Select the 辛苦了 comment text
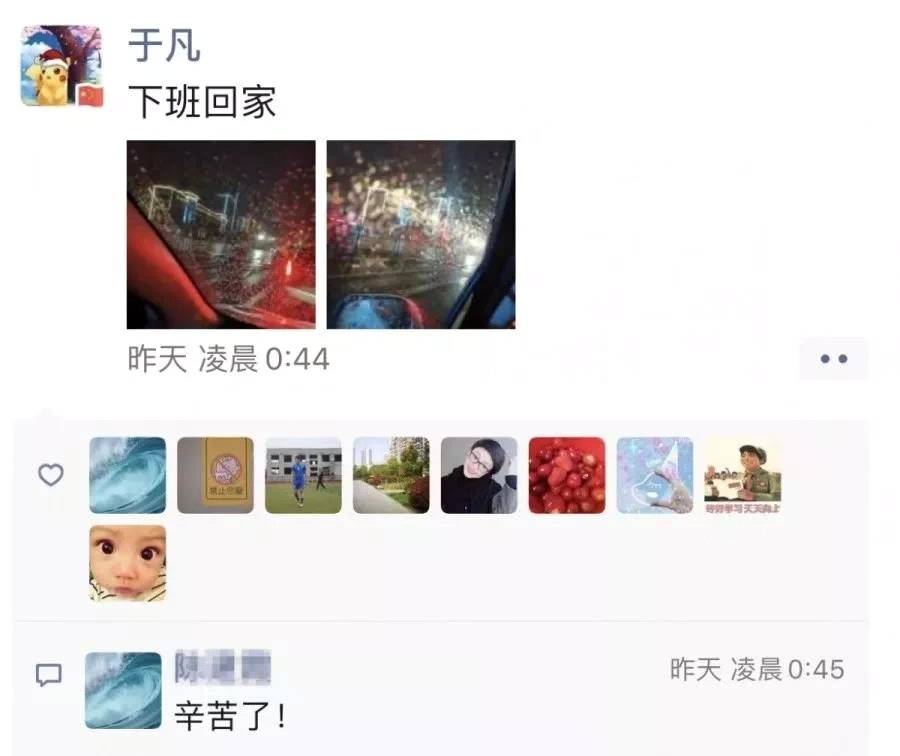 [x=230, y=716]
